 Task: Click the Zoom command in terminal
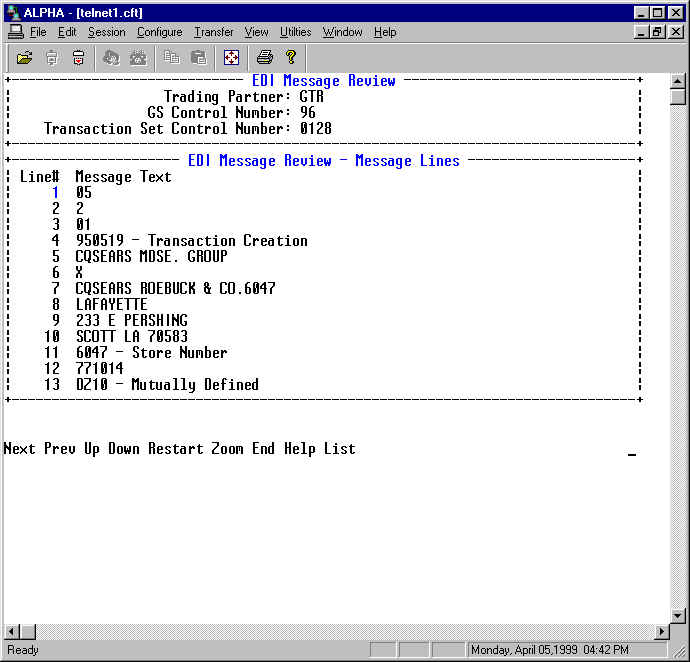[227, 449]
